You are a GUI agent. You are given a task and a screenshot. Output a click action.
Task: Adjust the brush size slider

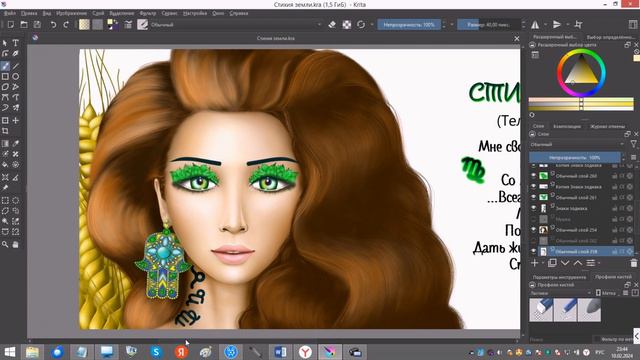pos(489,24)
